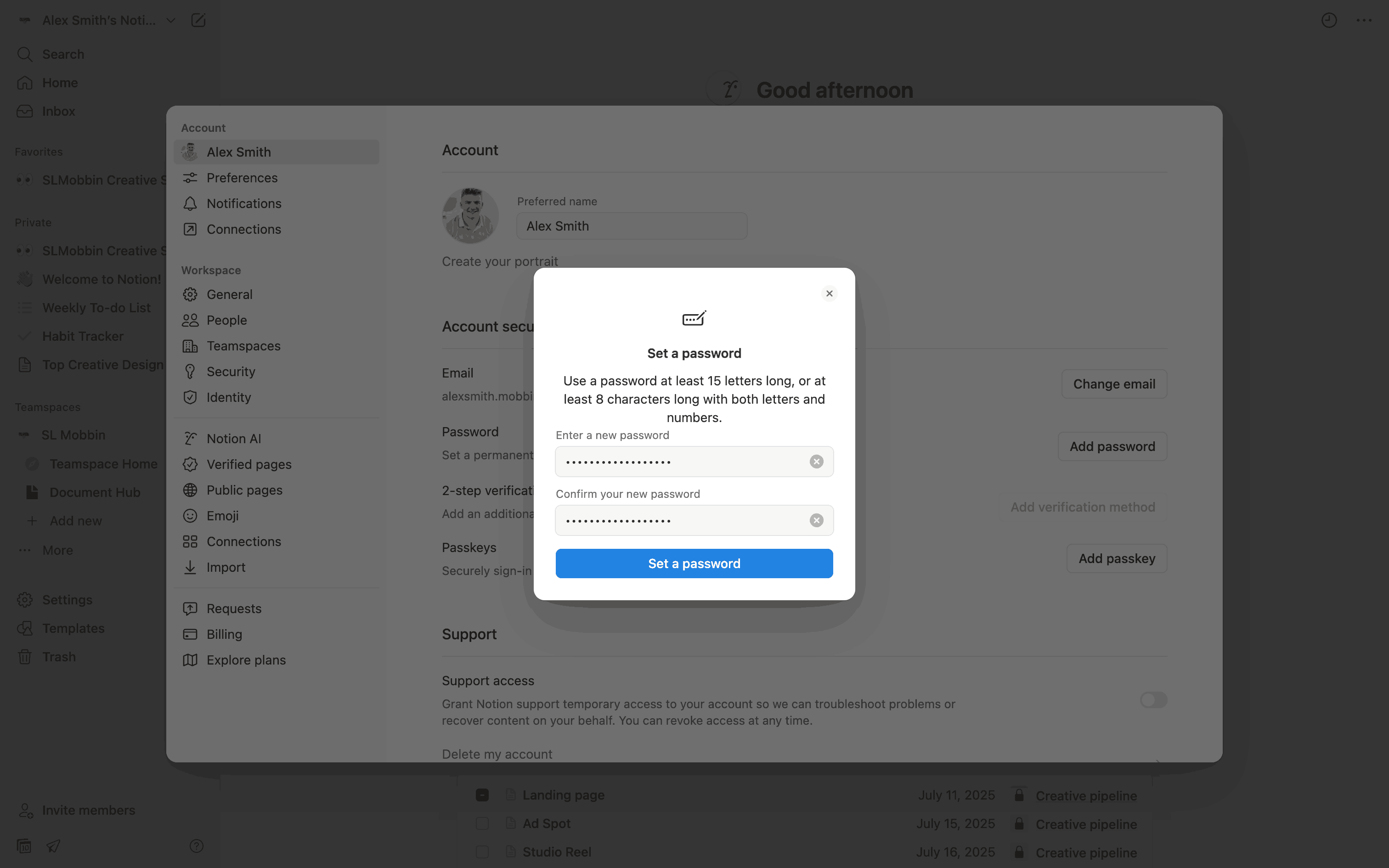Screen dimensions: 1389x868
Task: Expand the SL Mobbin teamspace
Action: 73,435
